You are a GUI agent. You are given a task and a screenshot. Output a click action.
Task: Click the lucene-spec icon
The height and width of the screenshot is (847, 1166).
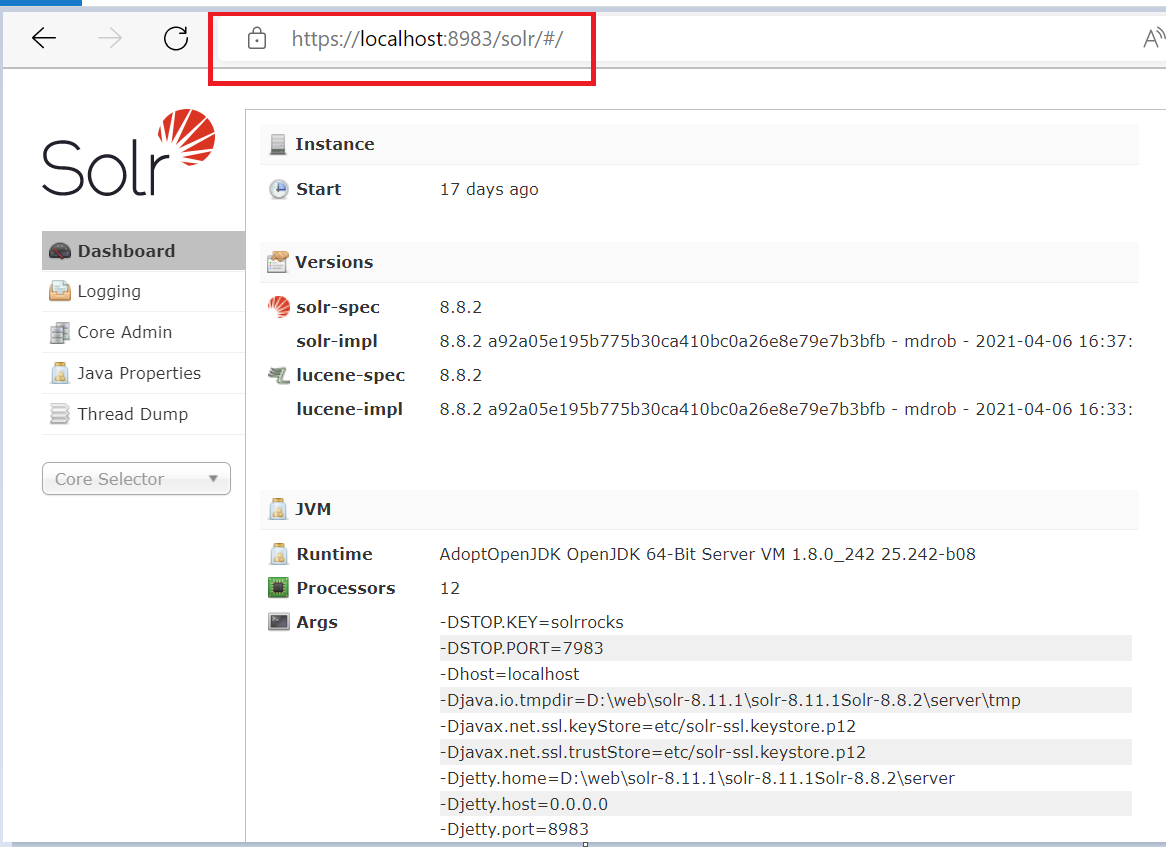click(279, 375)
